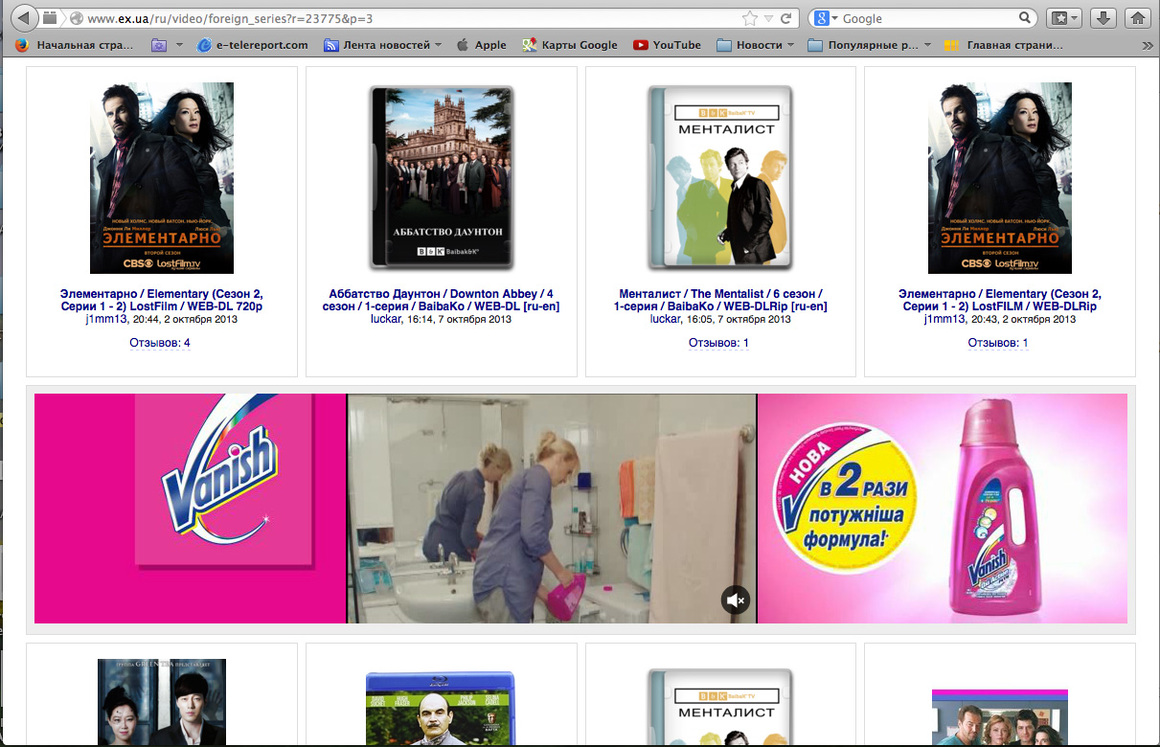This screenshot has height=747, width=1160.
Task: Open the group-photo thumbnail in the bottom row
Action: (x=999, y=717)
